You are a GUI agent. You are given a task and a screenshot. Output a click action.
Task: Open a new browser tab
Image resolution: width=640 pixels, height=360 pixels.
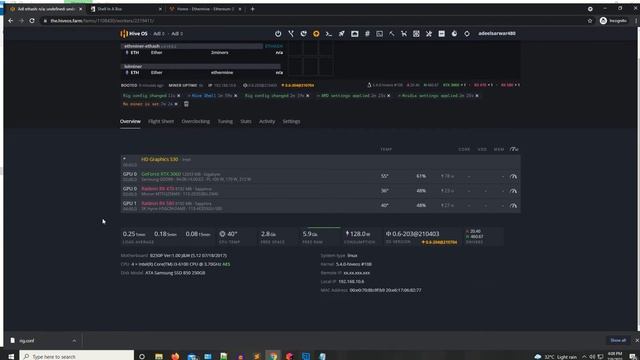click(252, 9)
